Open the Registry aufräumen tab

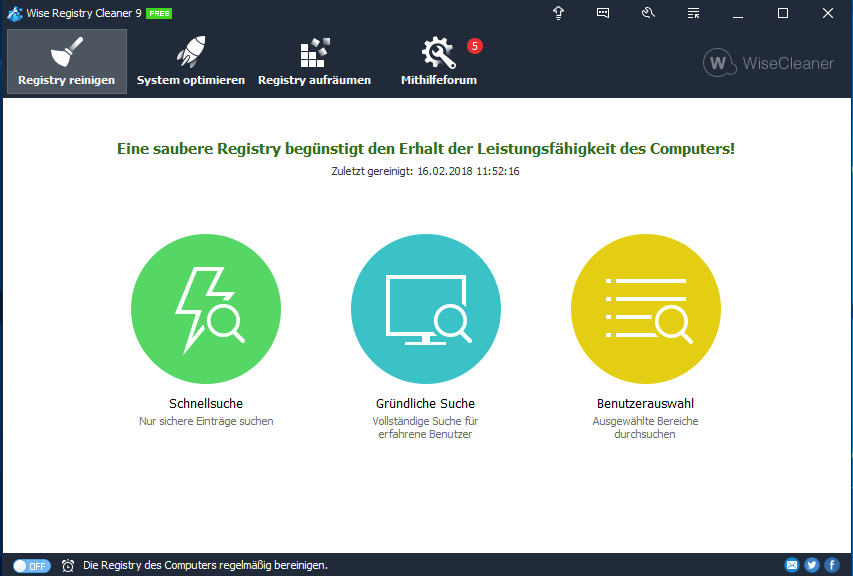314,61
